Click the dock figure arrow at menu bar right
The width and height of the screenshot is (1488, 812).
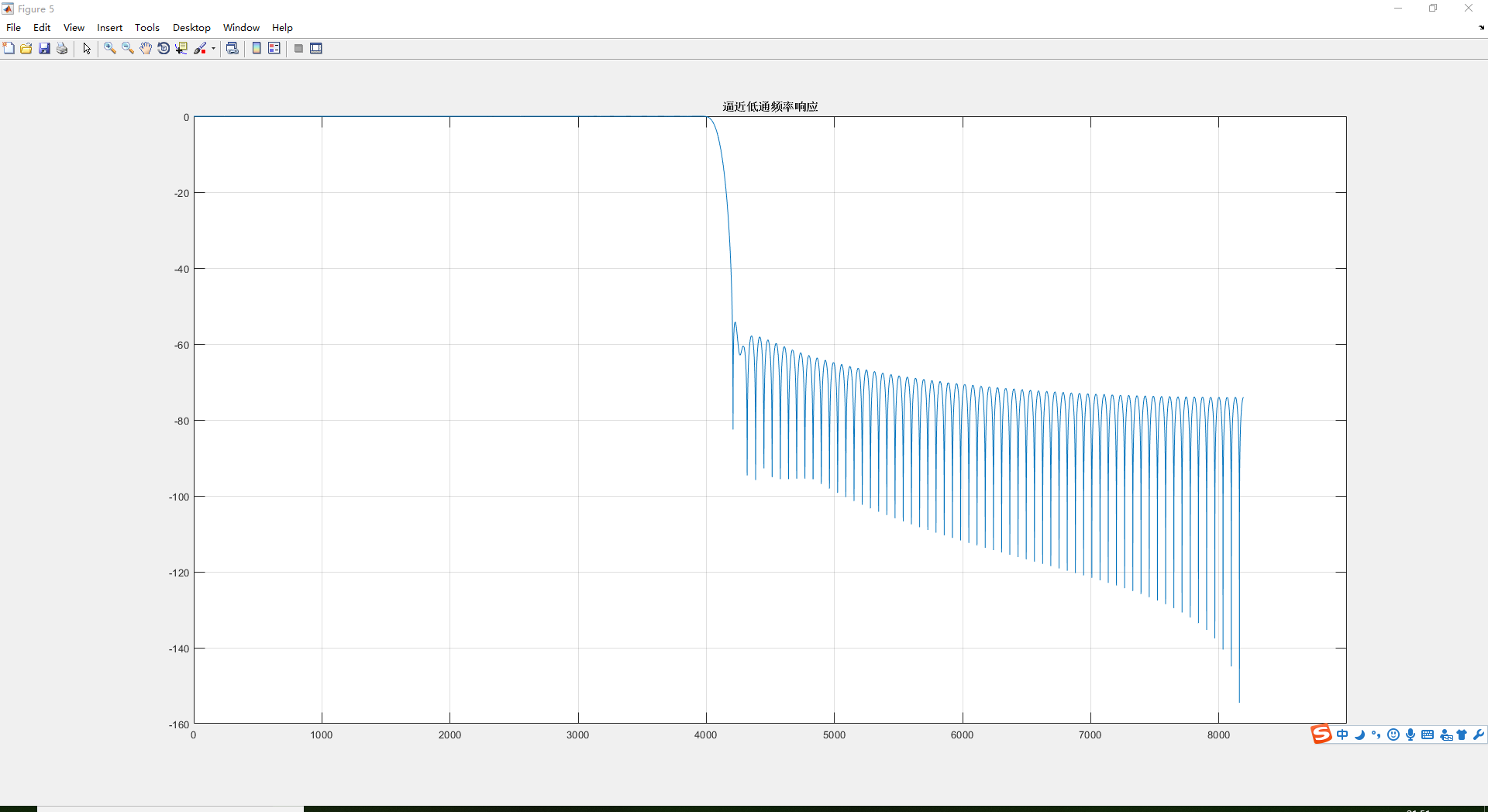coord(1481,27)
